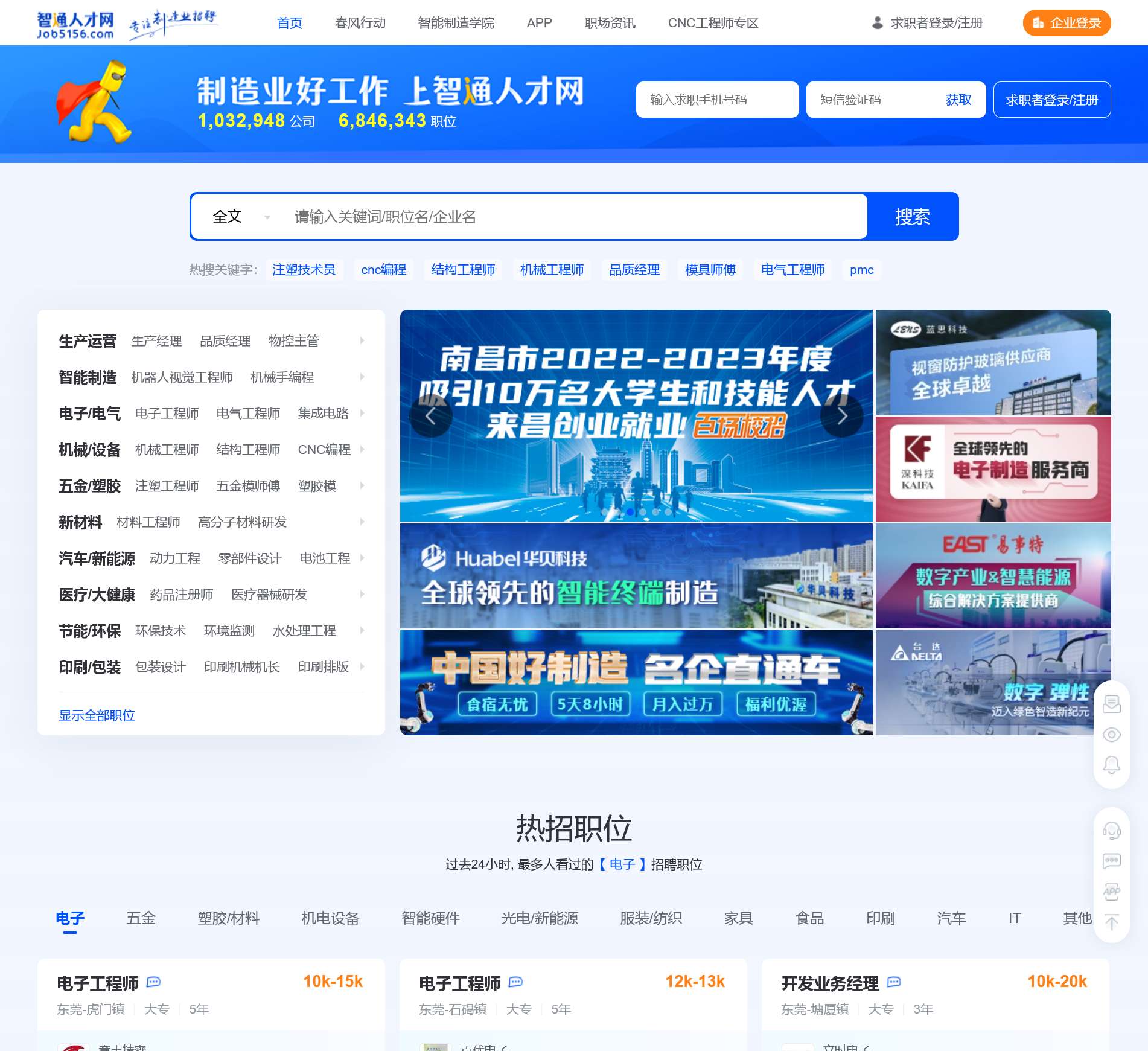Click chat icon beside 12k-13k 电子工程师 job
Viewport: 1148px width, 1051px height.
coord(515,982)
